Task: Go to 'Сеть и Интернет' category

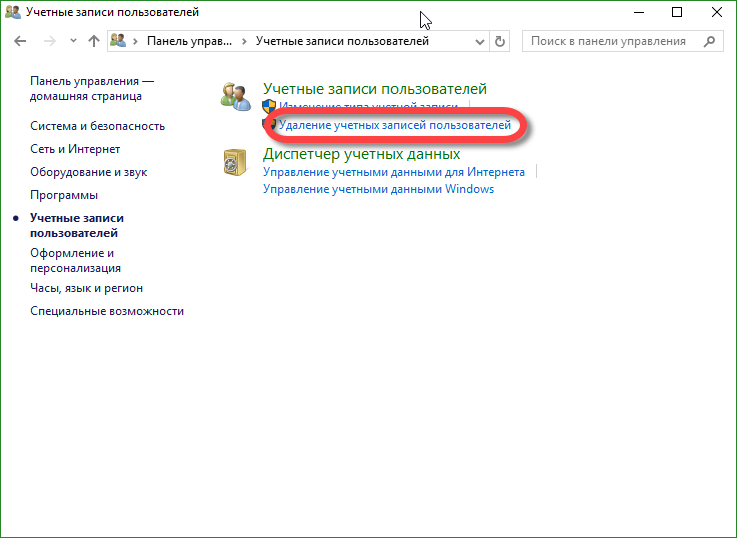Action: tap(75, 149)
